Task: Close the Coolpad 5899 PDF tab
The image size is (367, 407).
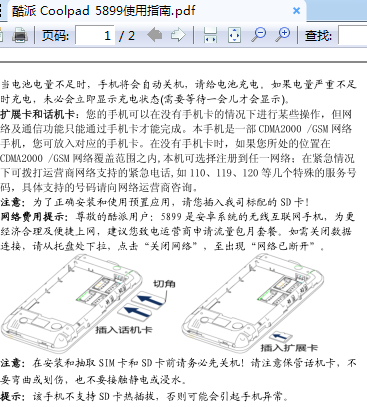Action: tap(296, 11)
